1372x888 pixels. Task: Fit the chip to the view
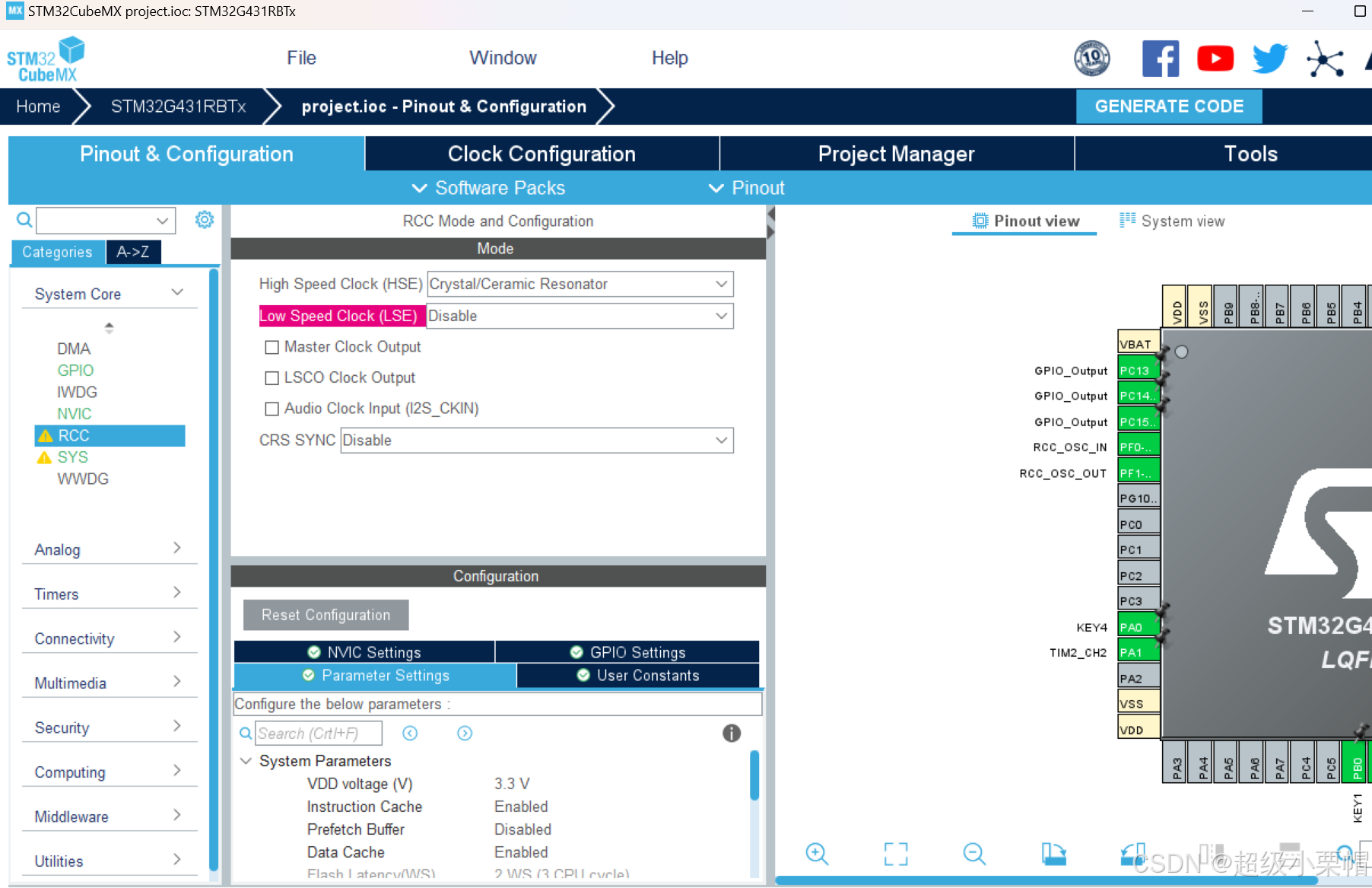click(x=896, y=854)
